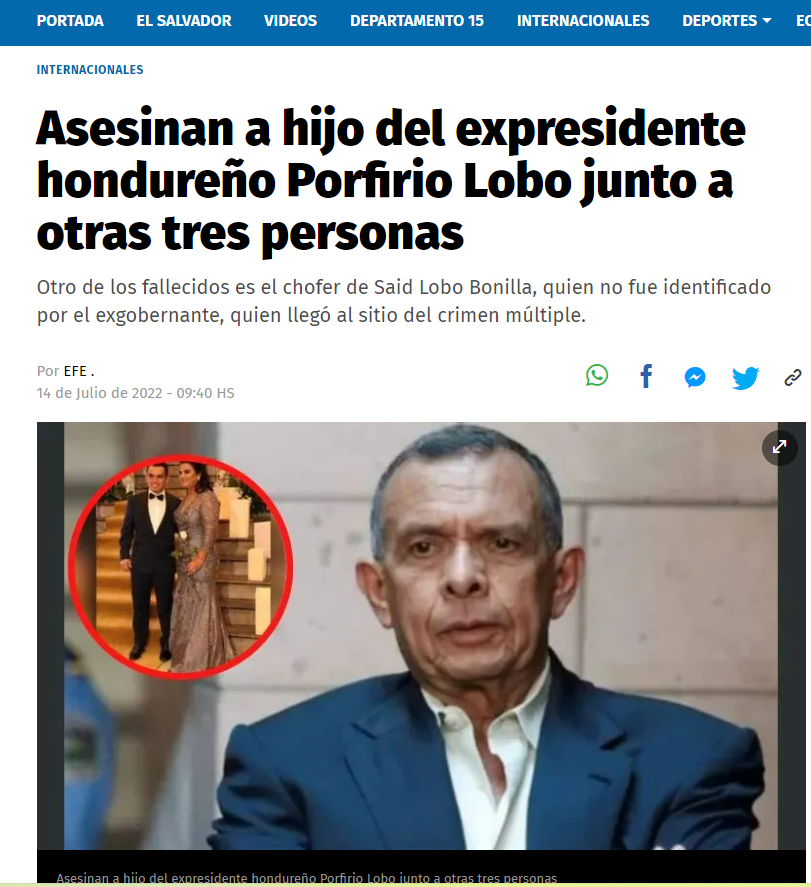
Task: Click the Asesinan a hijo headline
Action: coord(391,180)
